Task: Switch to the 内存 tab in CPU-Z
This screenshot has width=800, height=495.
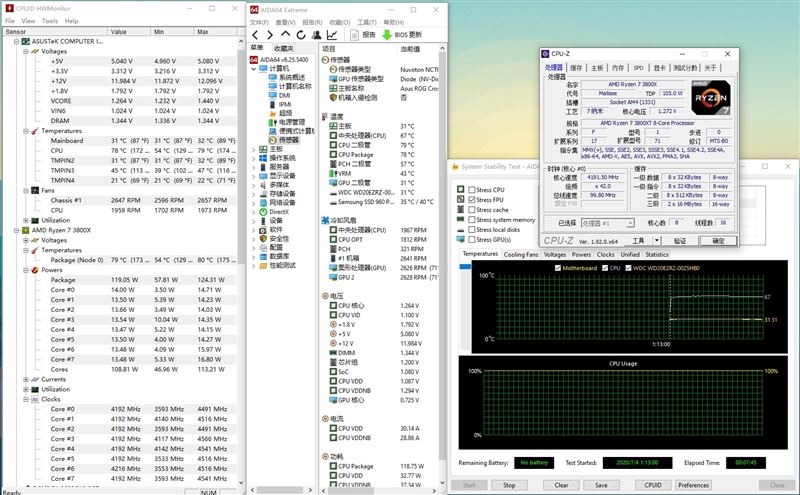Action: (618, 67)
